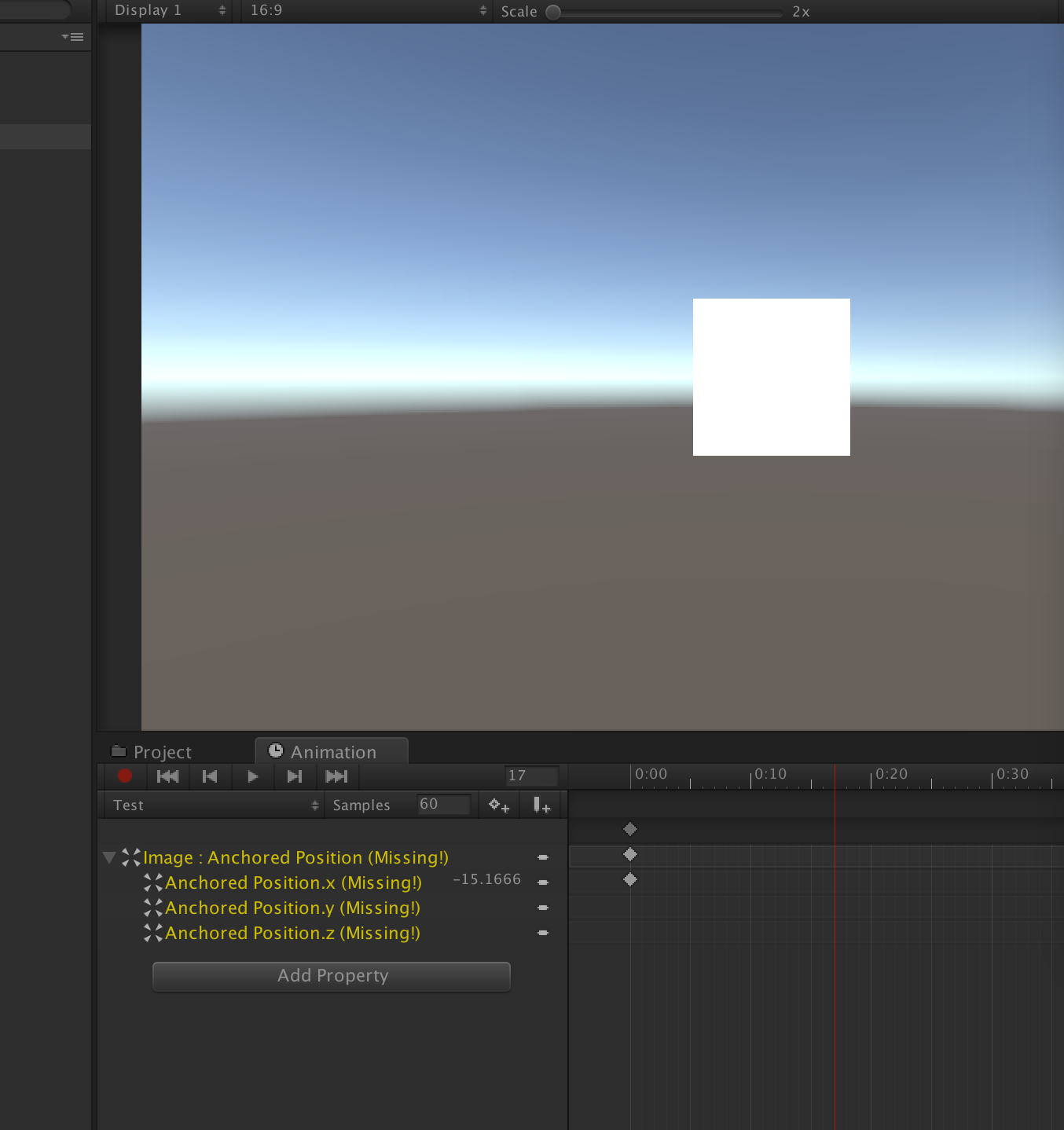Open the Test animation clip dropdown

[214, 805]
